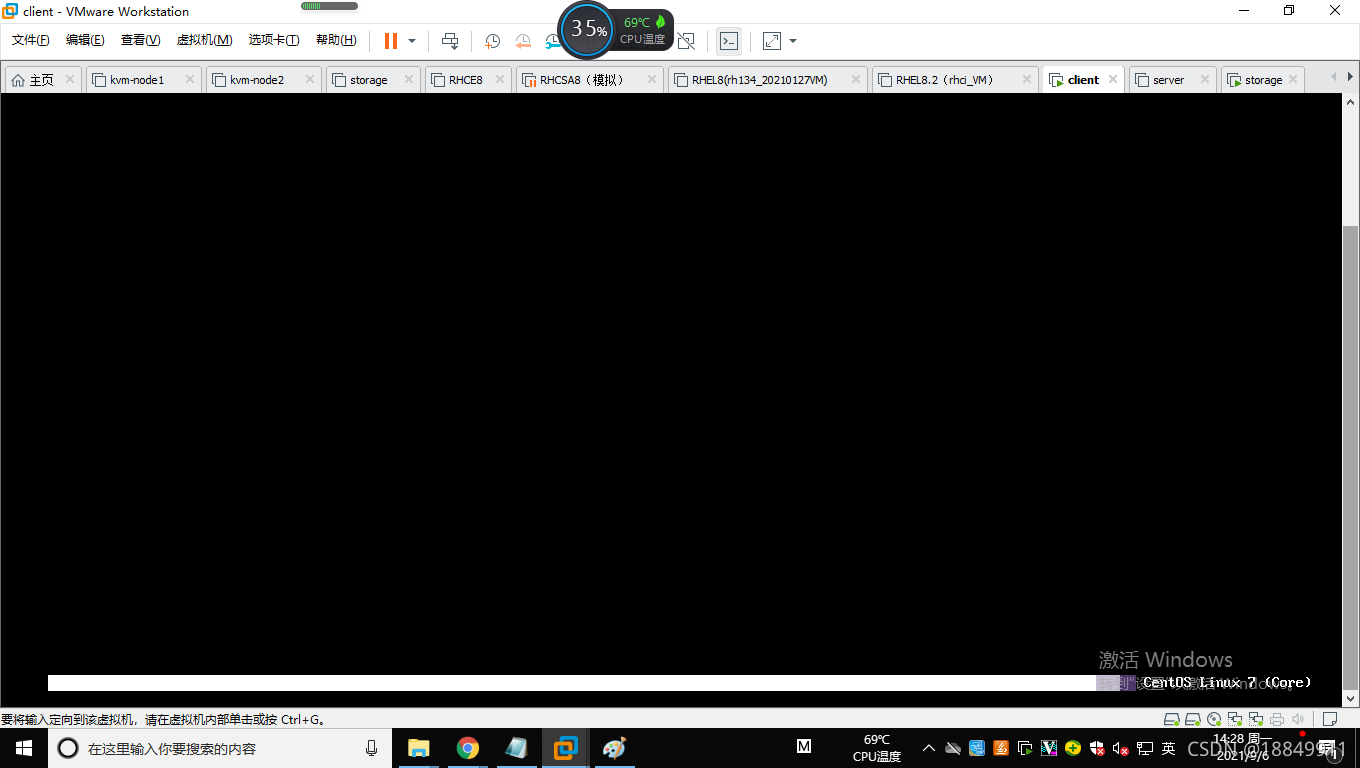Click inside the black VM console
This screenshot has width=1360, height=768.
coord(671,400)
